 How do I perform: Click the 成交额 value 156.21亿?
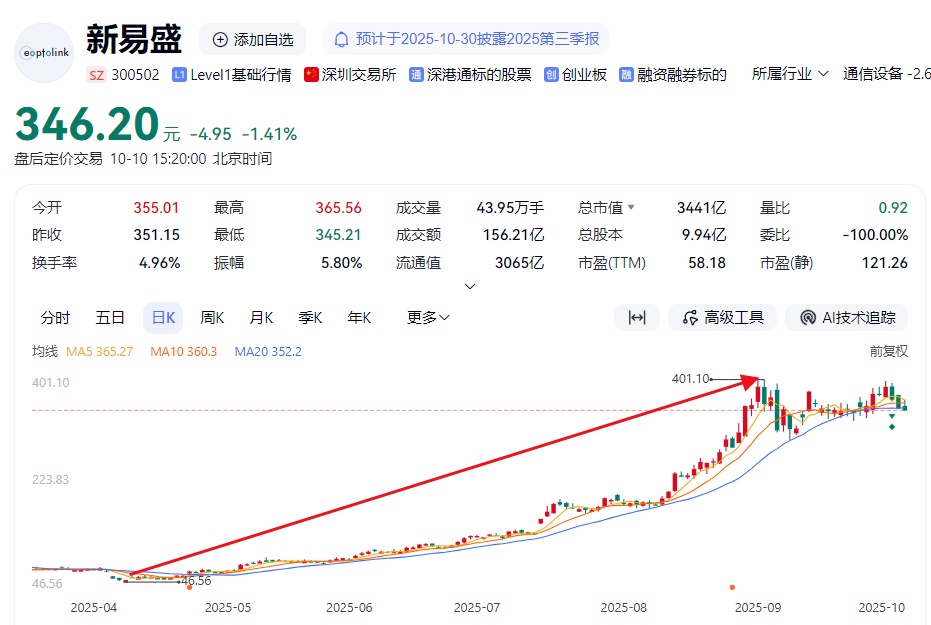point(514,235)
